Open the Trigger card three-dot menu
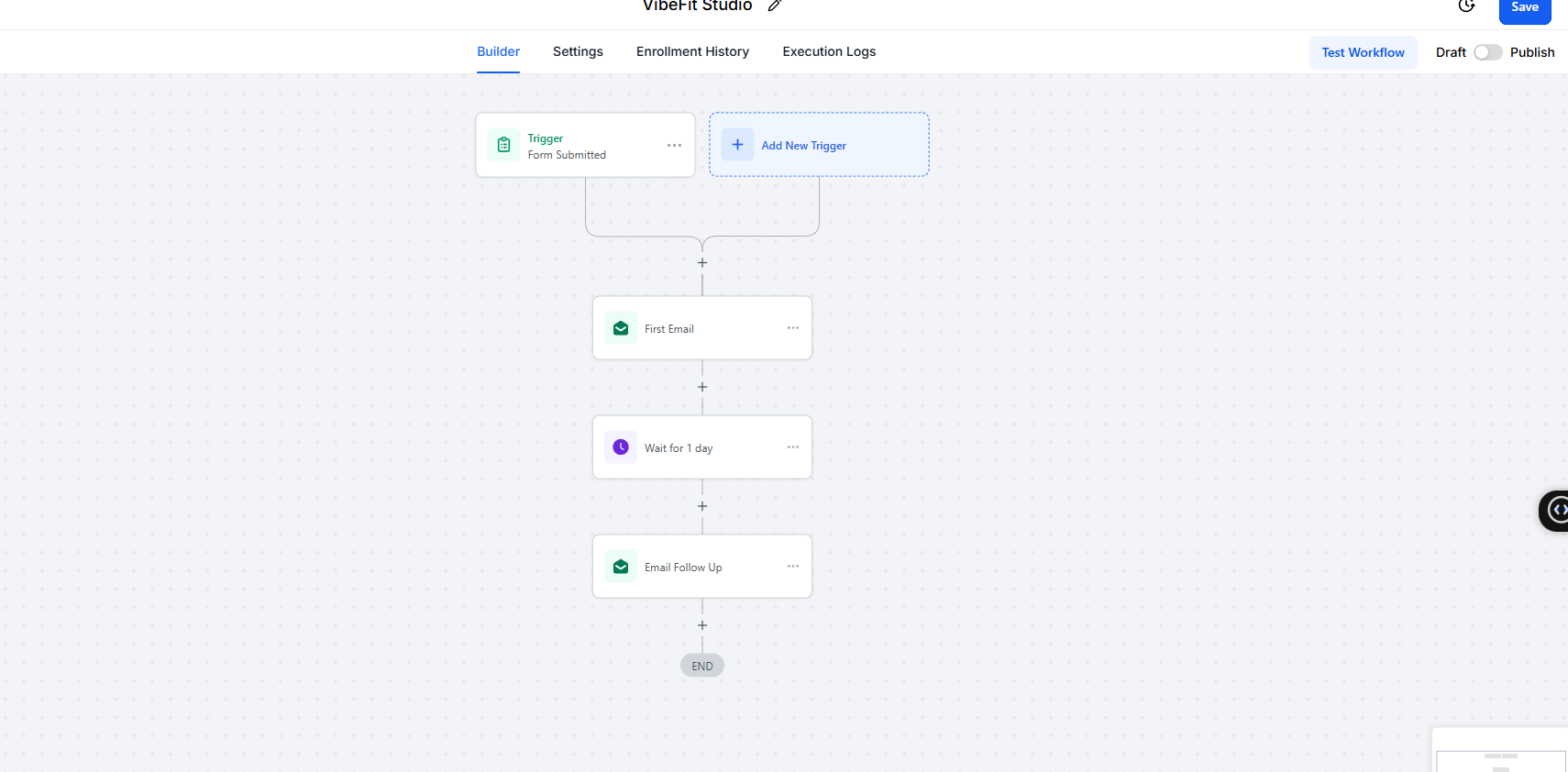Viewport: 1568px width, 772px height. click(675, 145)
